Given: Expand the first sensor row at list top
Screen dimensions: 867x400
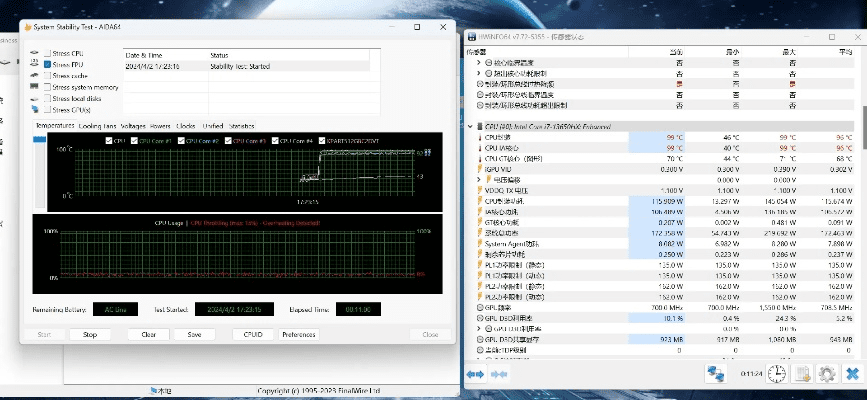Looking at the screenshot, I should [x=479, y=64].
